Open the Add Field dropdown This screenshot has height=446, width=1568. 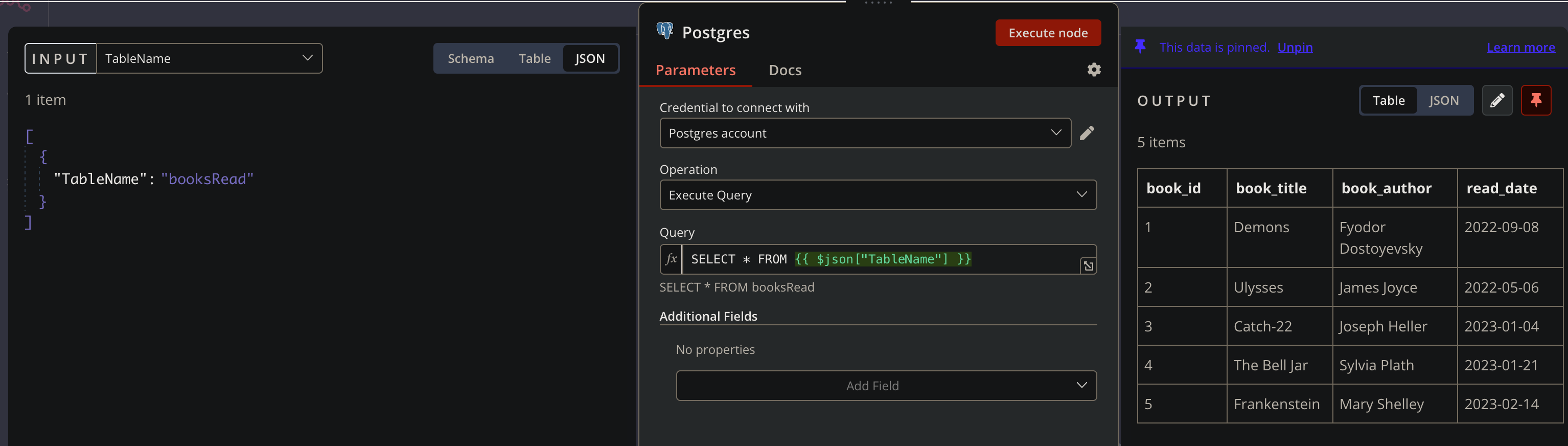(x=886, y=386)
